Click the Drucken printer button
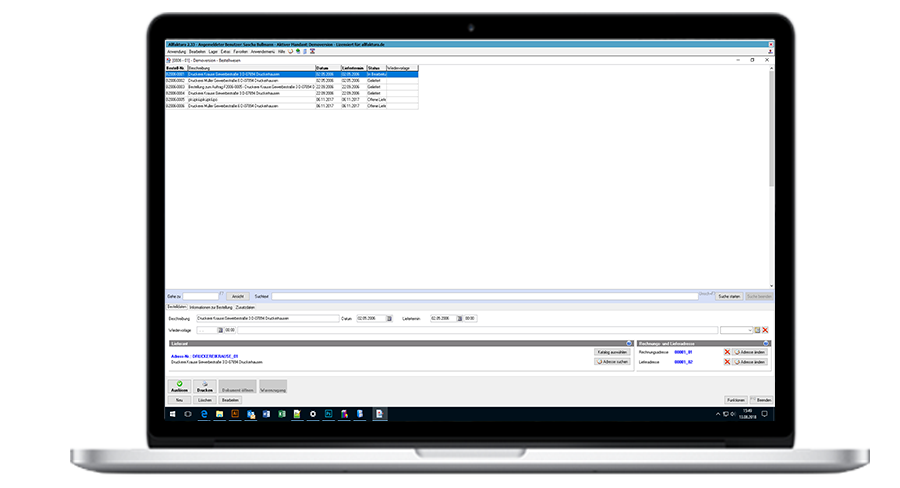The height and width of the screenshot is (488, 900). 205,386
